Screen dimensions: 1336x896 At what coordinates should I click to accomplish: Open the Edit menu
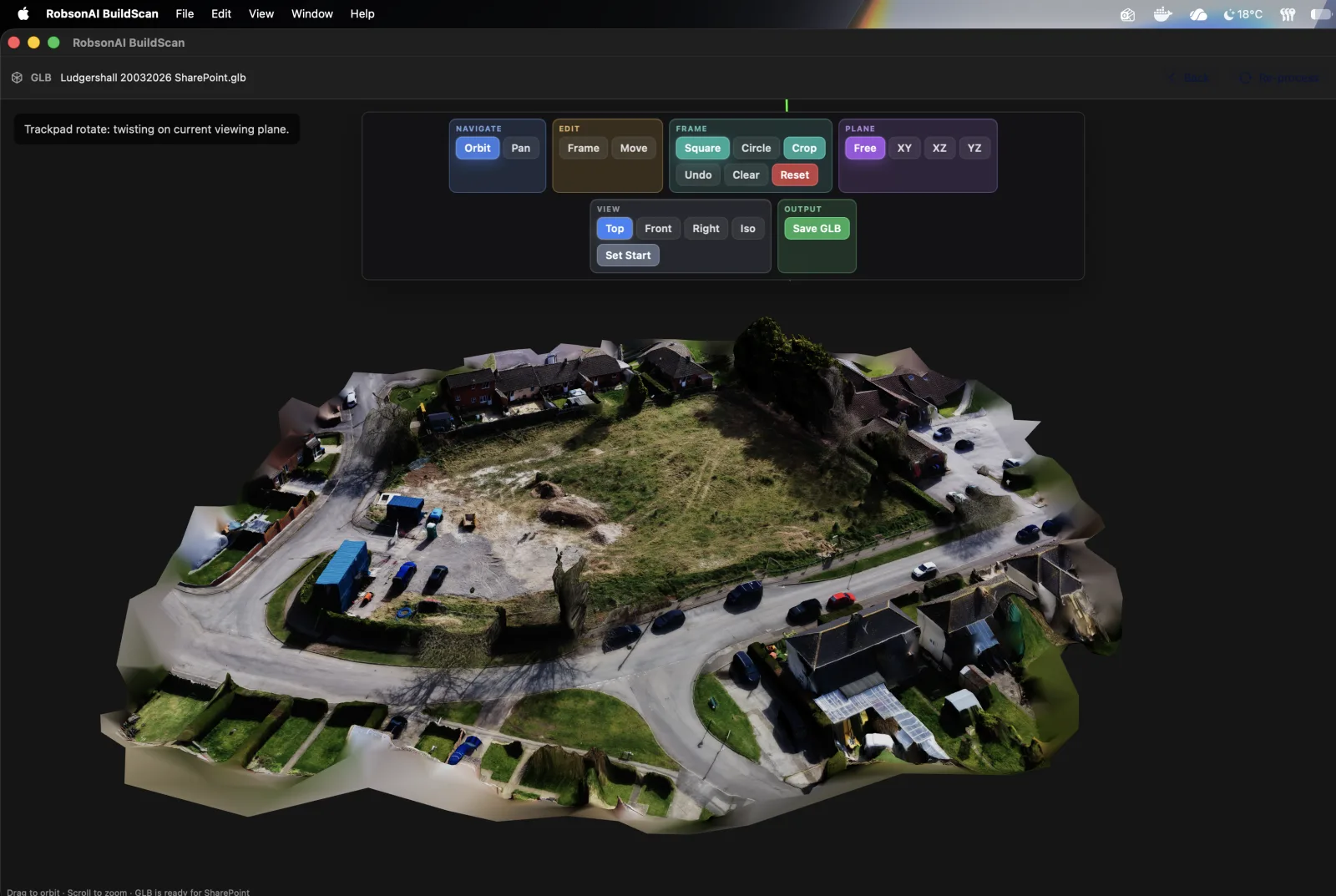[x=221, y=13]
